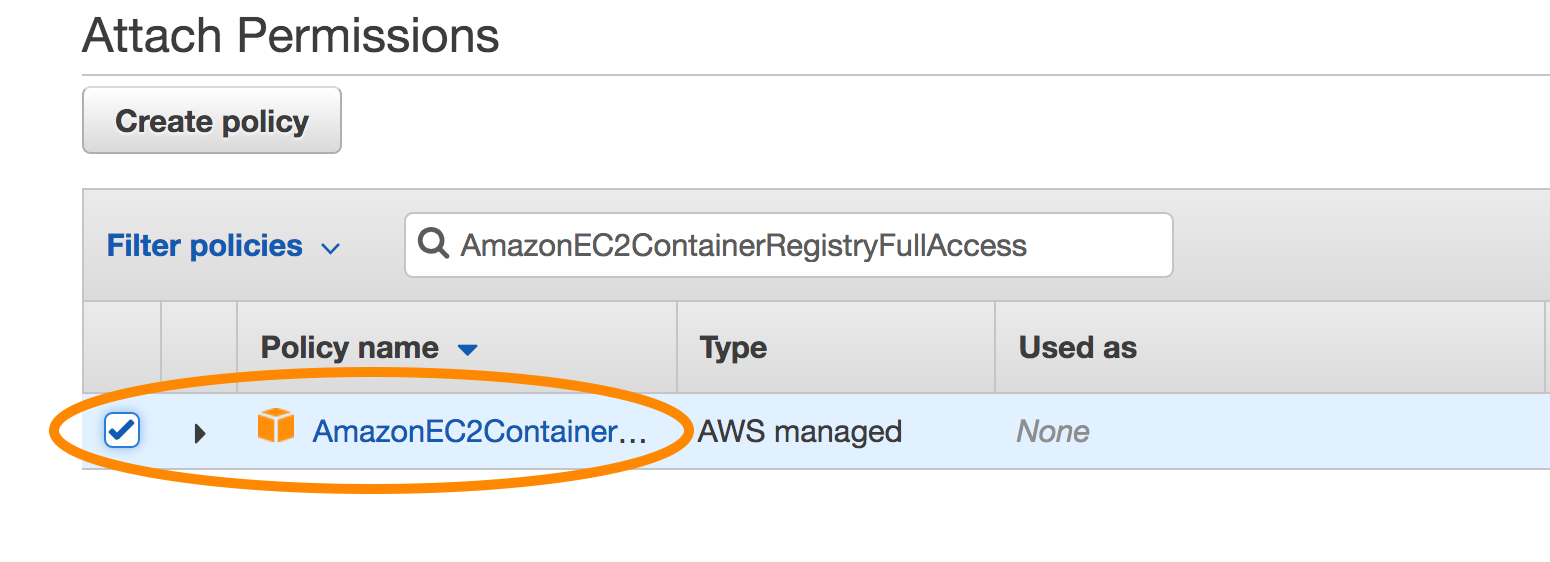Open the AmazonEC2Container… policy link
The image size is (1550, 562).
480,431
